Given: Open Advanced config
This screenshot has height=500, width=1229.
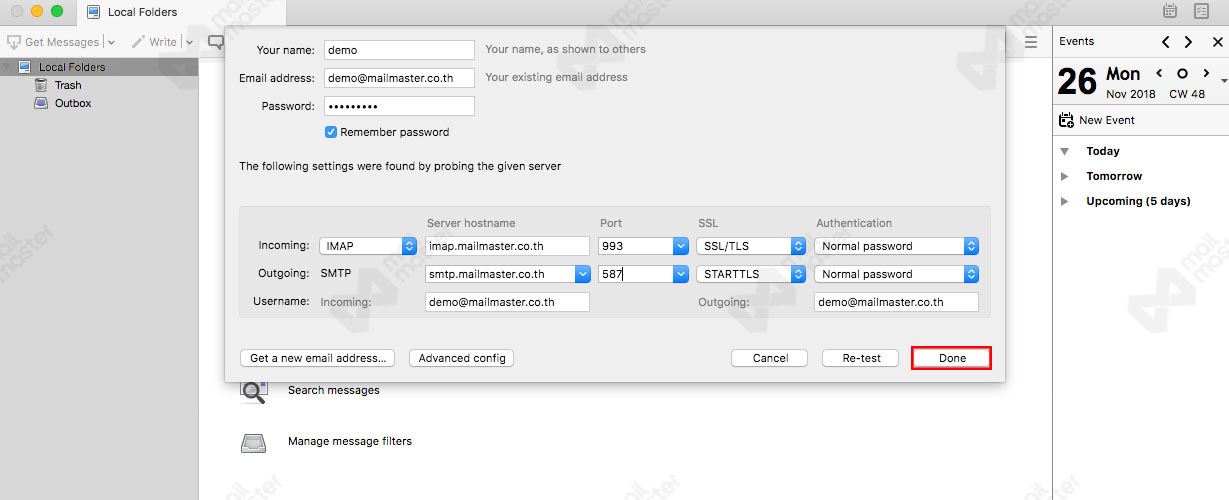Looking at the screenshot, I should (461, 358).
